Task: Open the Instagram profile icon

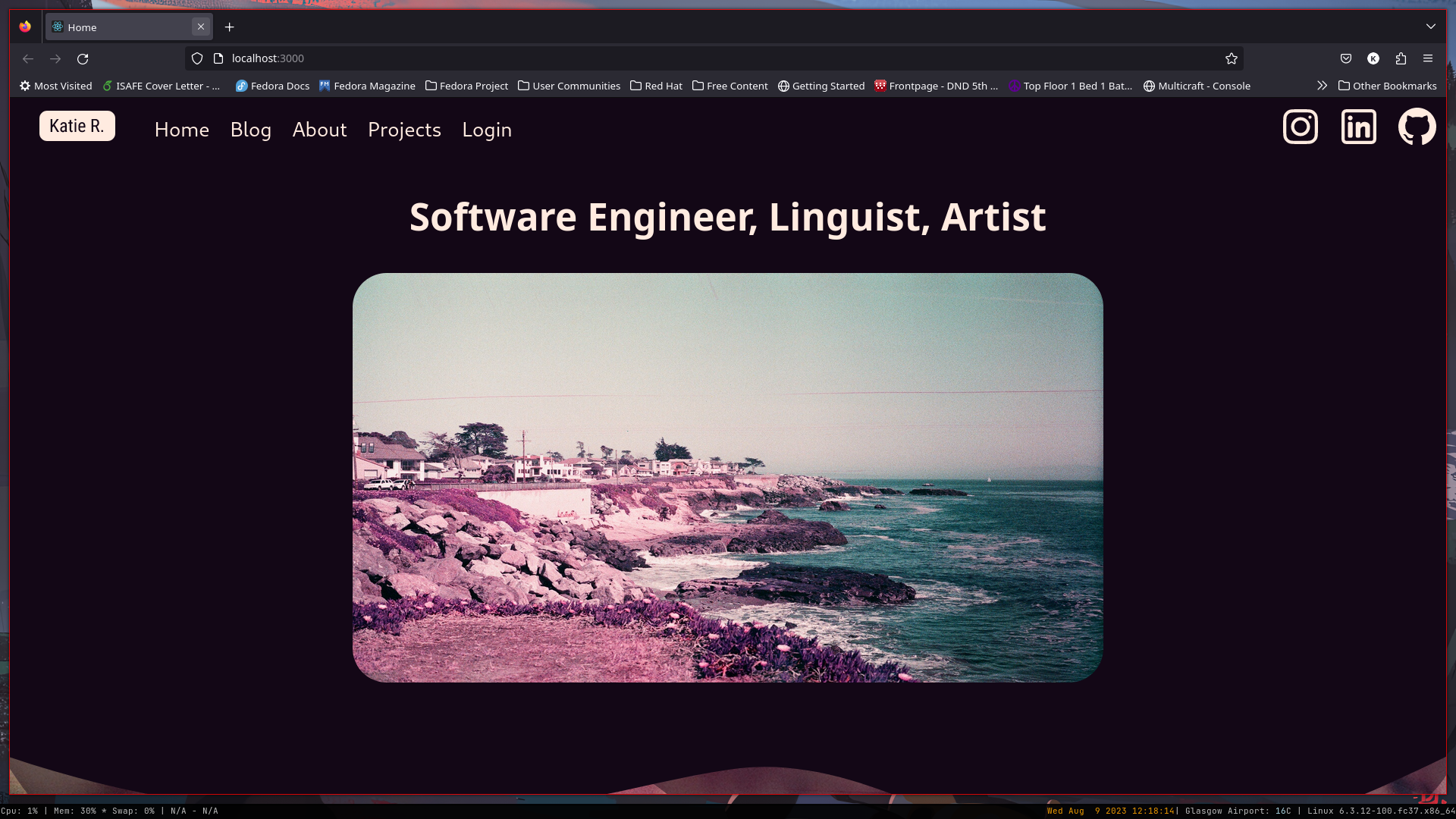Action: 1300,127
